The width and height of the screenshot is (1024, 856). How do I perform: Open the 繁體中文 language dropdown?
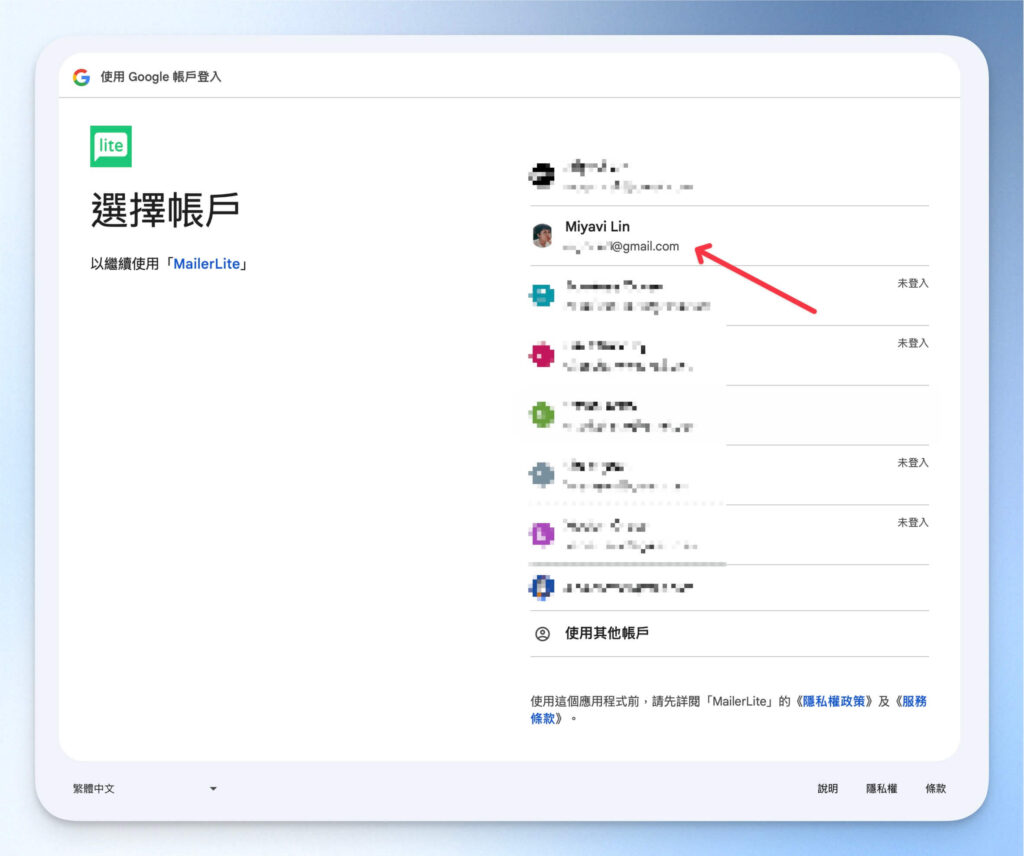(x=144, y=789)
